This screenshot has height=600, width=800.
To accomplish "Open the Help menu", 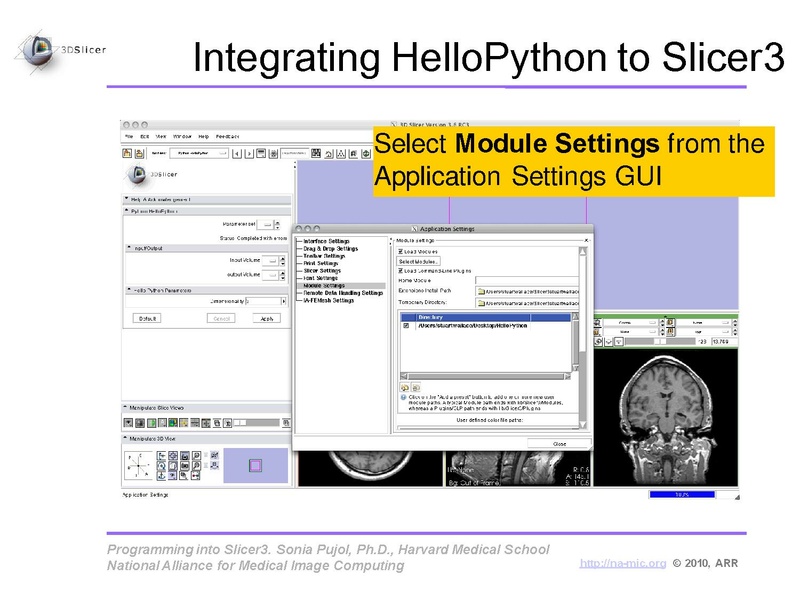I will [204, 137].
